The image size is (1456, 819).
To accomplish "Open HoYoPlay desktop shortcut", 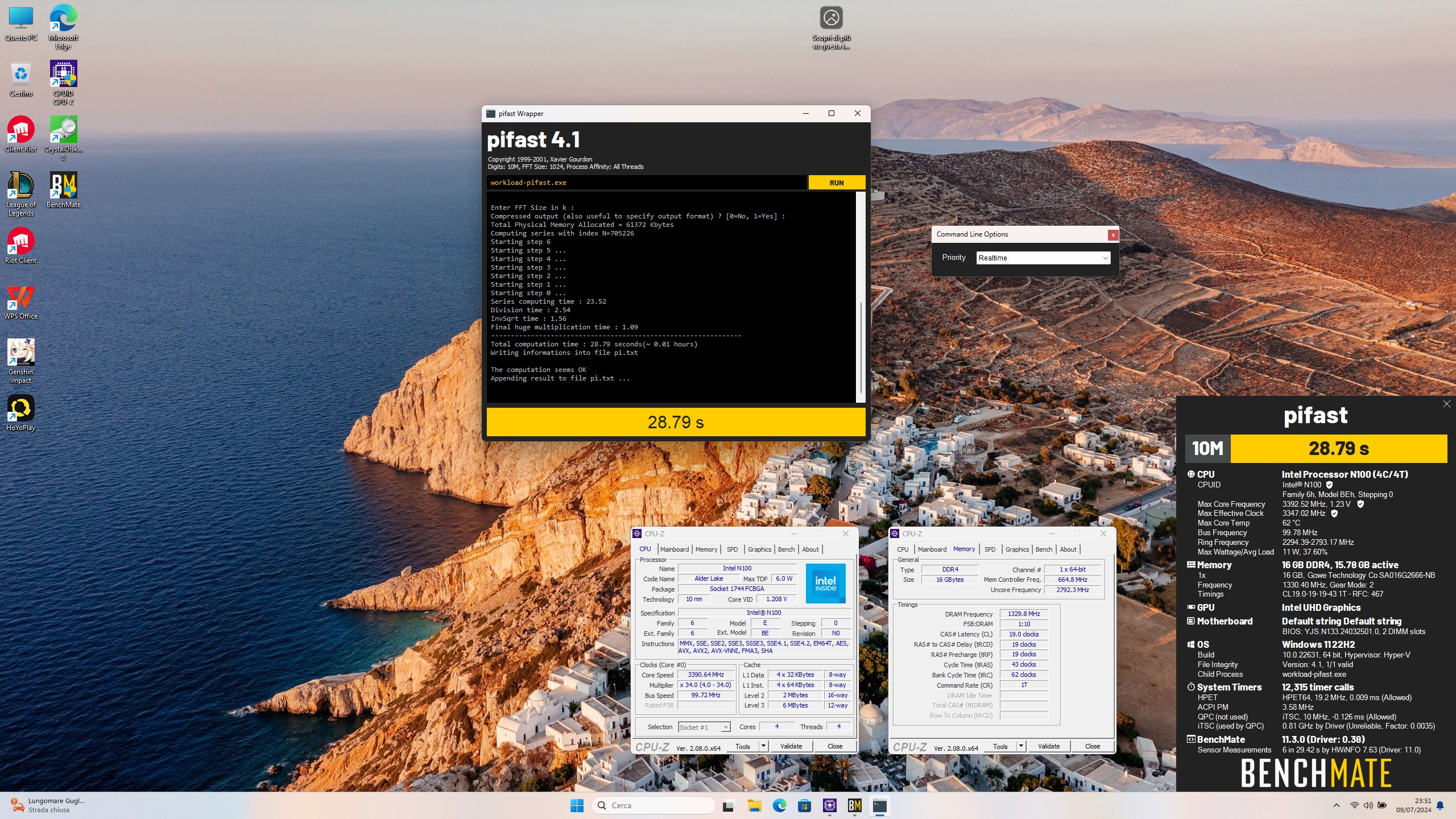I will [x=21, y=413].
